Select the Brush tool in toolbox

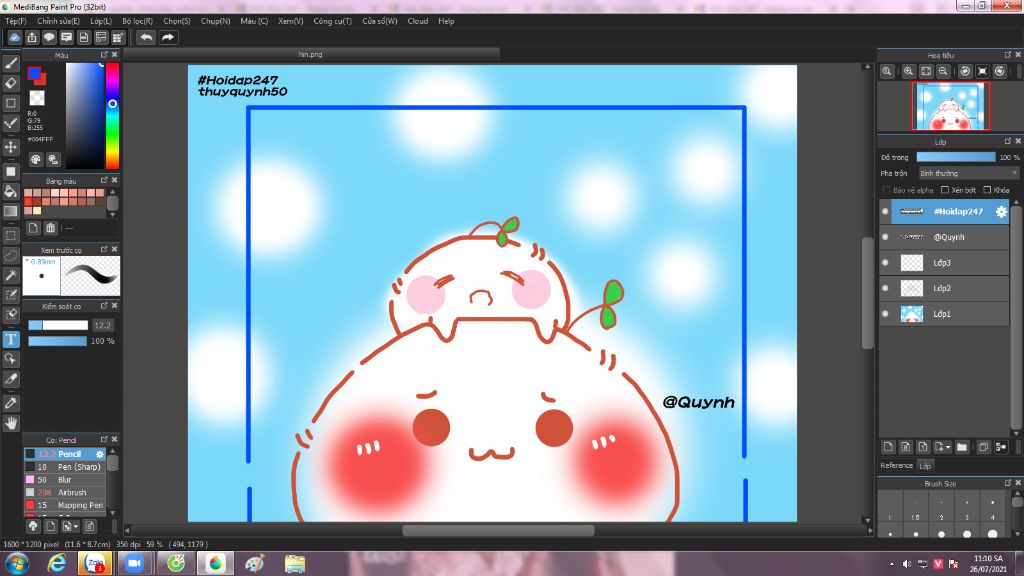10,63
